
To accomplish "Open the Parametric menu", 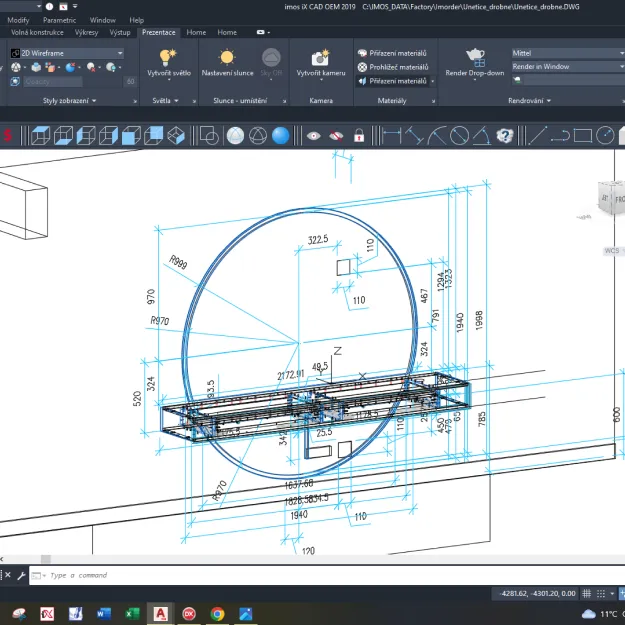I will [x=59, y=20].
